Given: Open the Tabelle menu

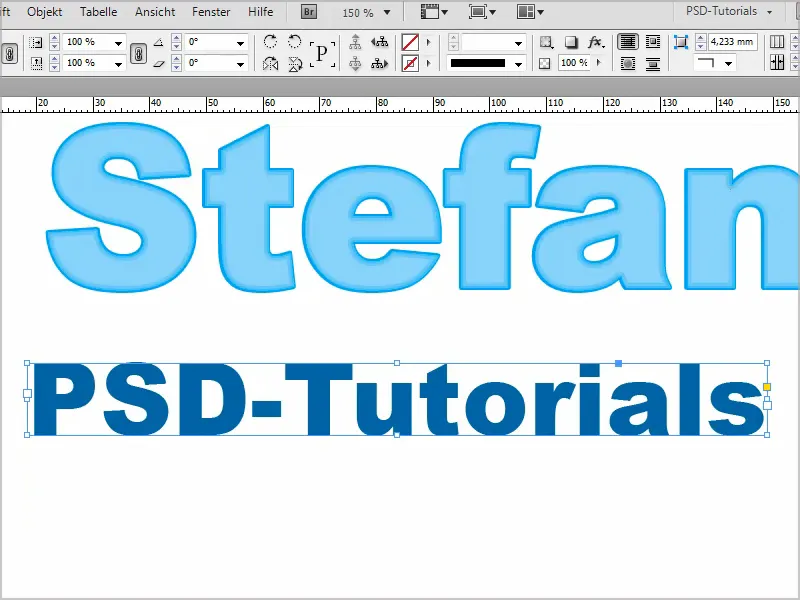Looking at the screenshot, I should (98, 12).
